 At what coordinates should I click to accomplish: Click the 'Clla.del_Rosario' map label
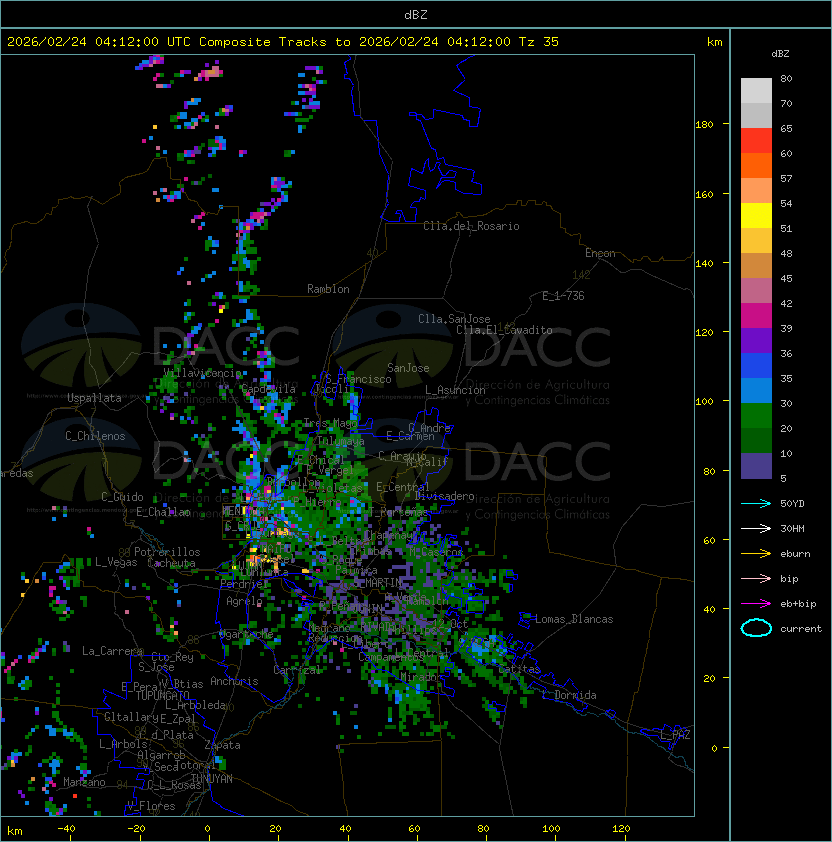point(471,226)
